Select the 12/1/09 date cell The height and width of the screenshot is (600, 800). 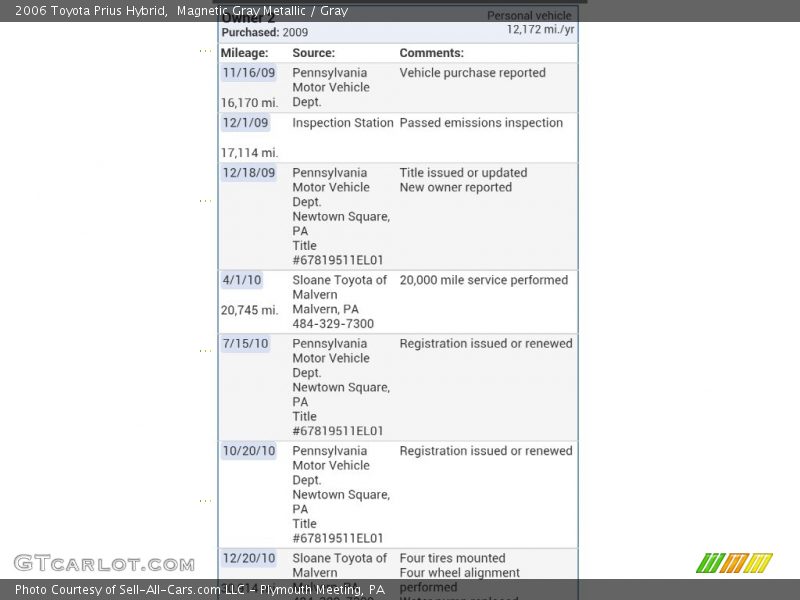coord(245,122)
